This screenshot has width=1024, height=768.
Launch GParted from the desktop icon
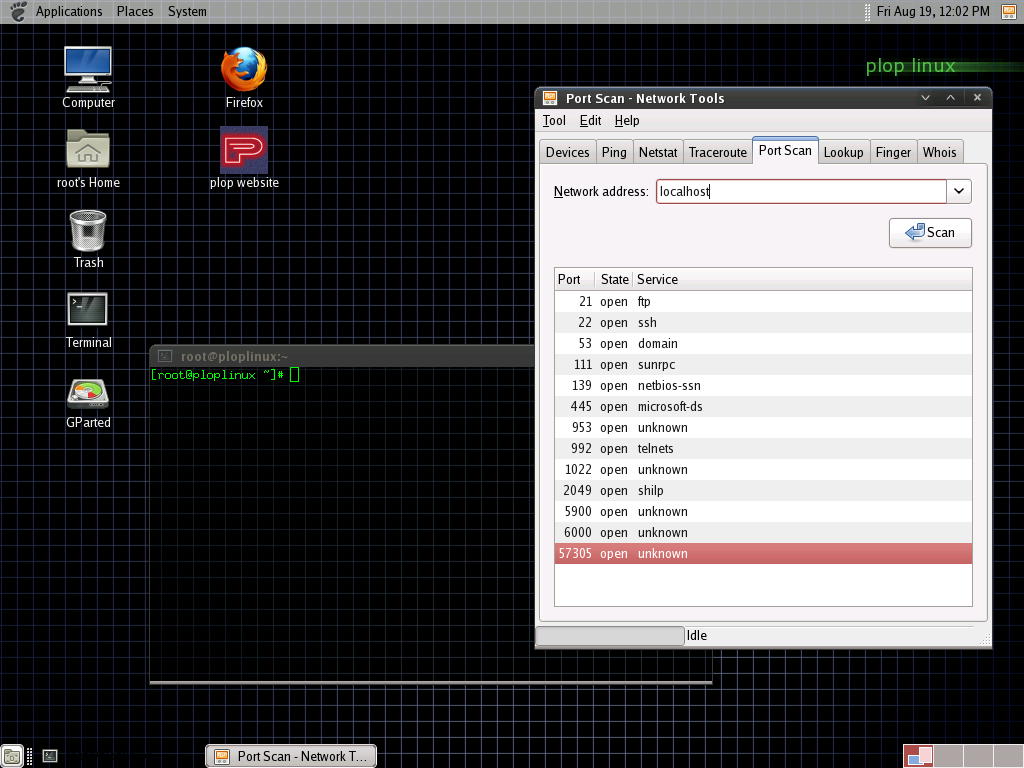[88, 404]
